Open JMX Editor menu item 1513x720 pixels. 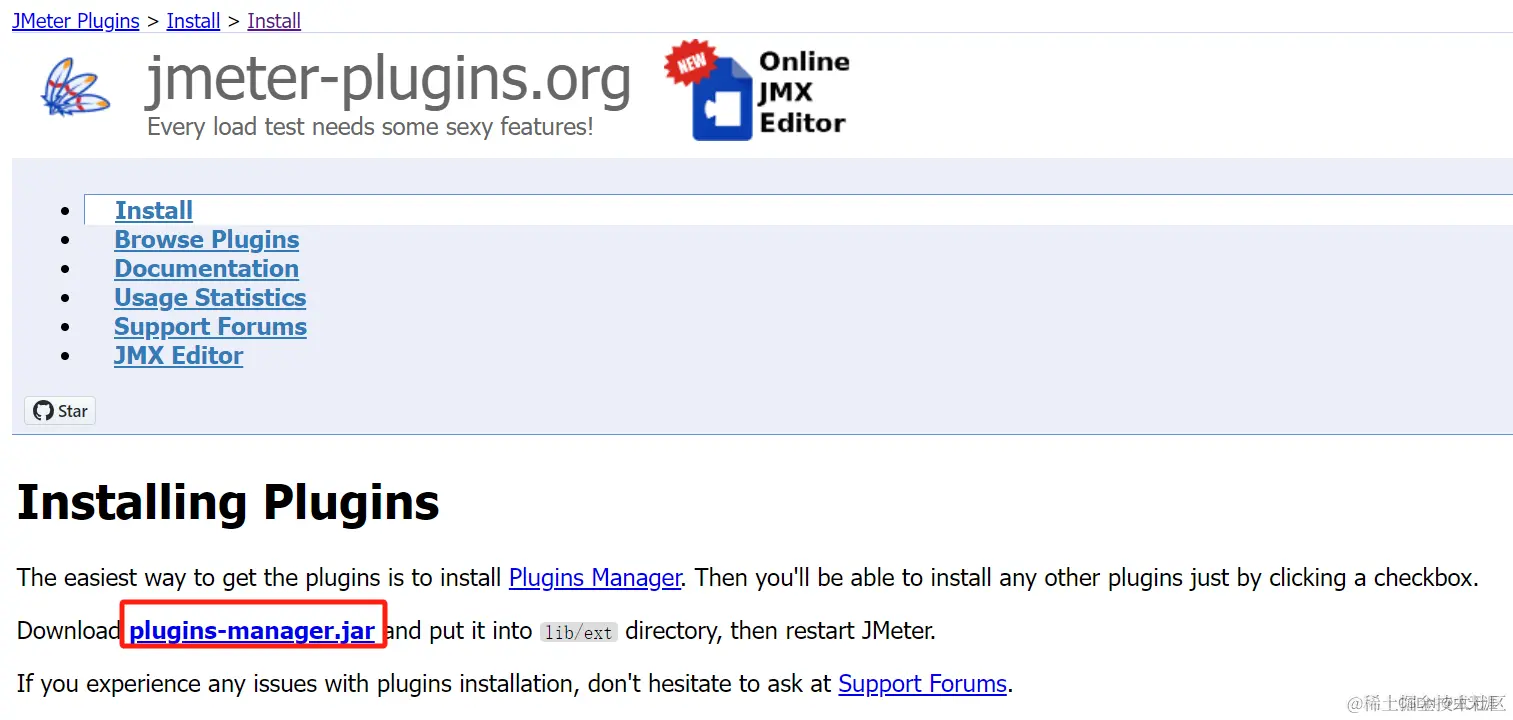point(179,356)
